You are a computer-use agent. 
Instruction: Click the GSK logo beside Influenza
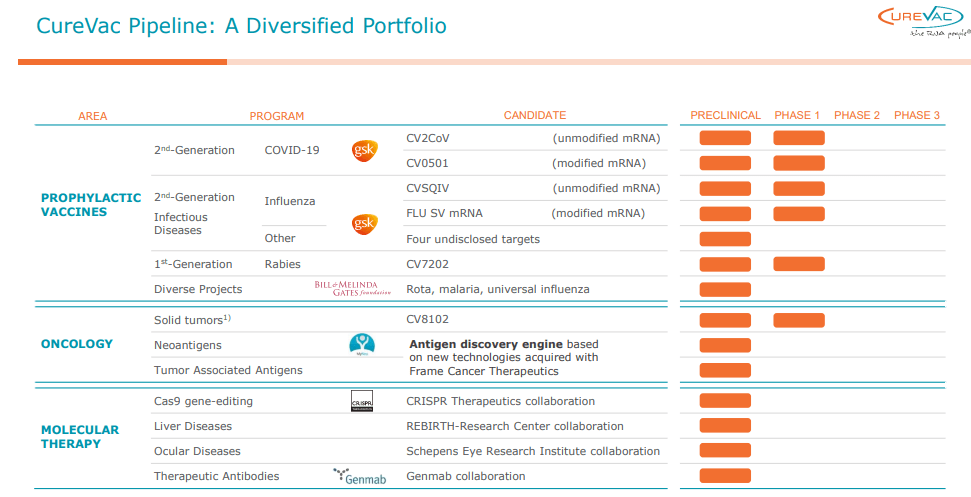364,224
